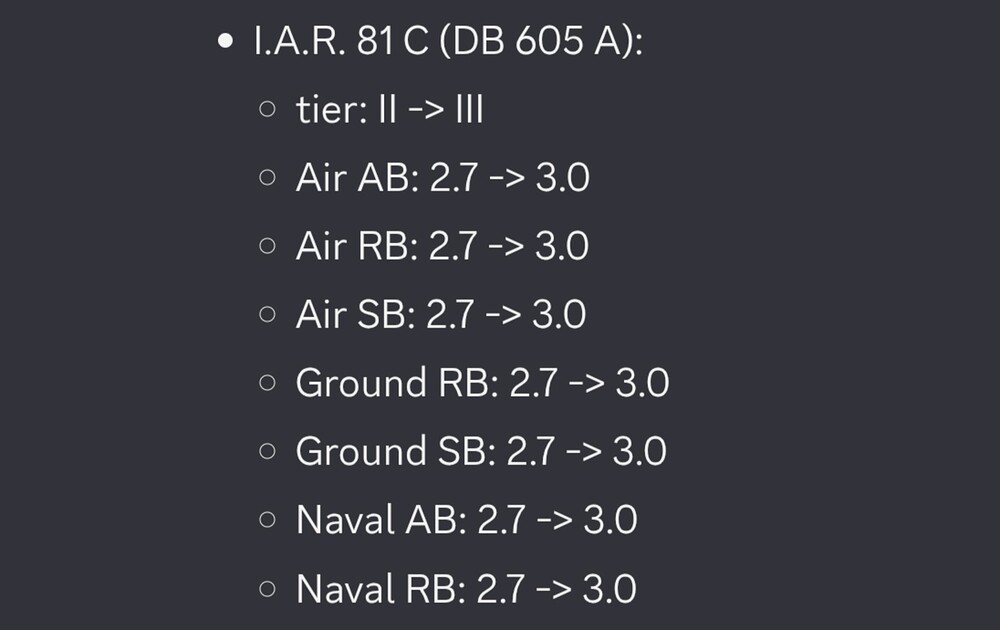Image resolution: width=1000 pixels, height=630 pixels.
Task: Select the tier: II -> III line
Action: 390,109
